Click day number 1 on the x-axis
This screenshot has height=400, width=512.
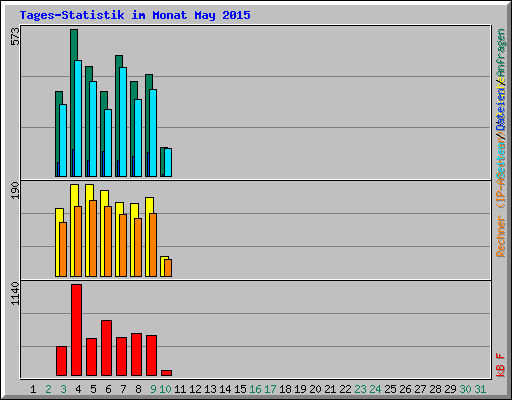[33, 389]
